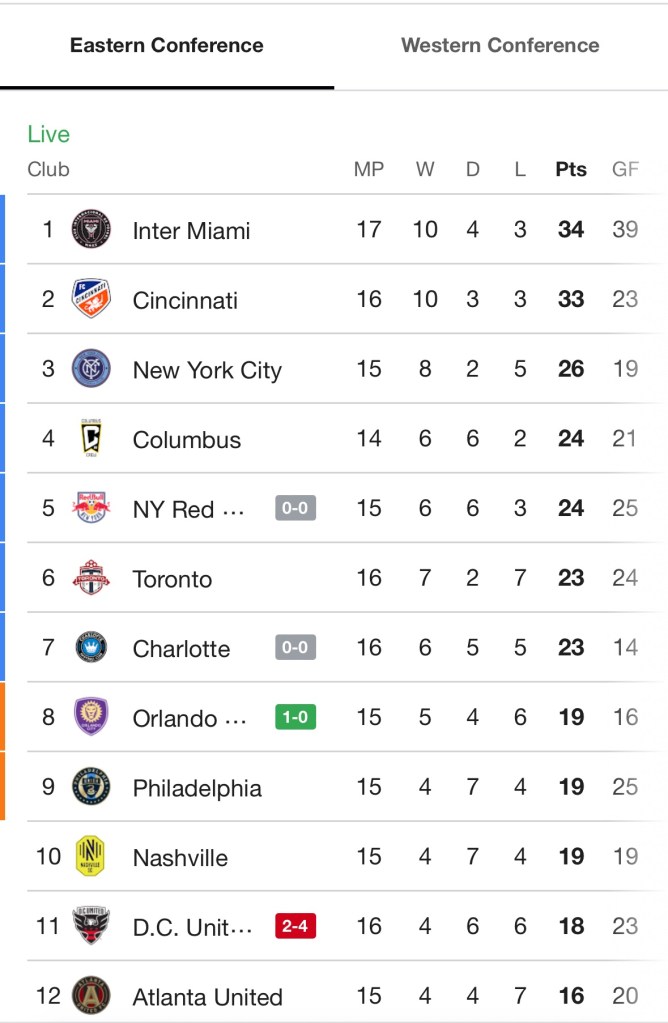The width and height of the screenshot is (668, 1023).
Task: Click the Charlotte FC logo
Action: 91,648
